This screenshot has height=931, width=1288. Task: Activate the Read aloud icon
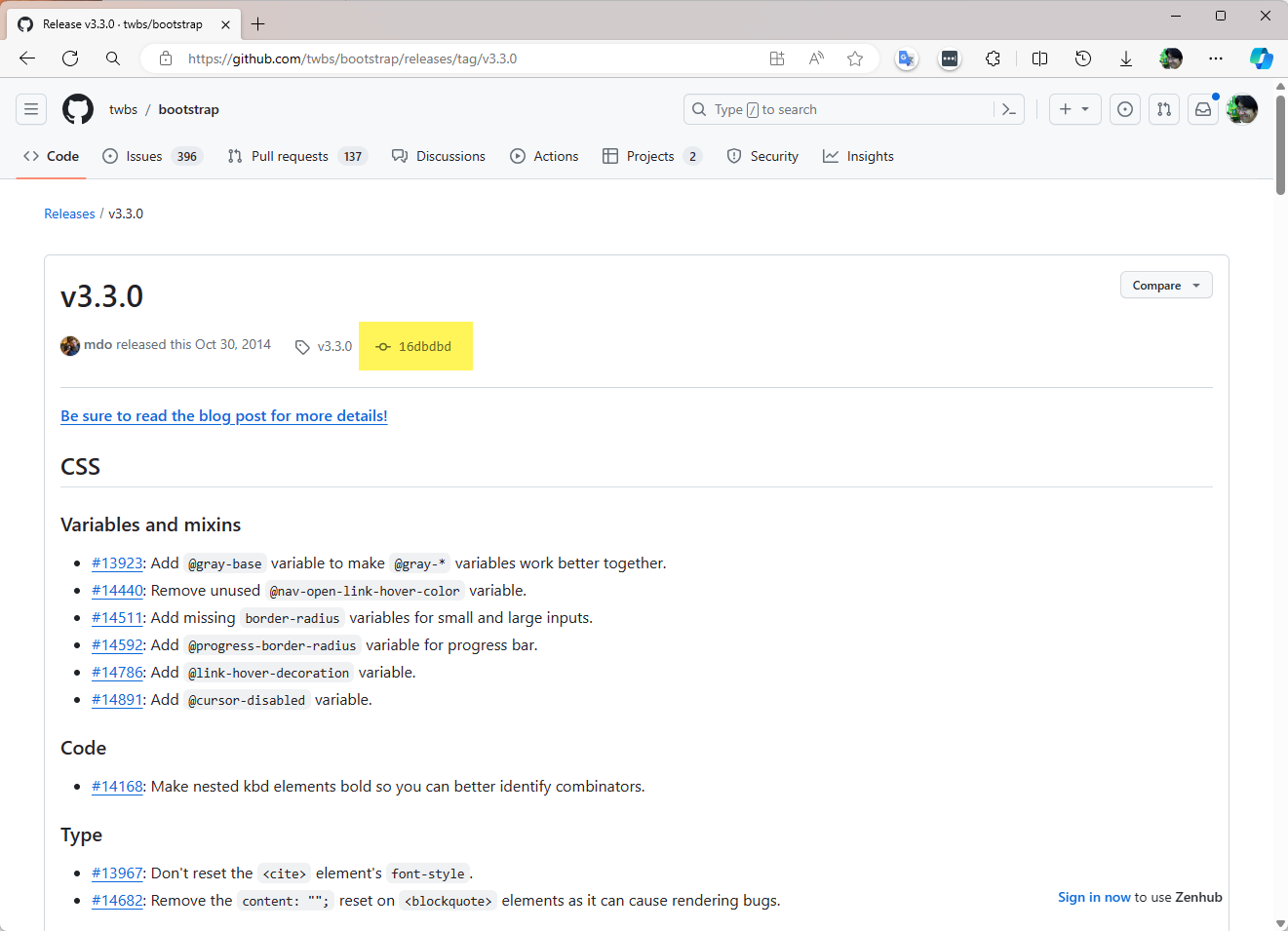[x=816, y=58]
